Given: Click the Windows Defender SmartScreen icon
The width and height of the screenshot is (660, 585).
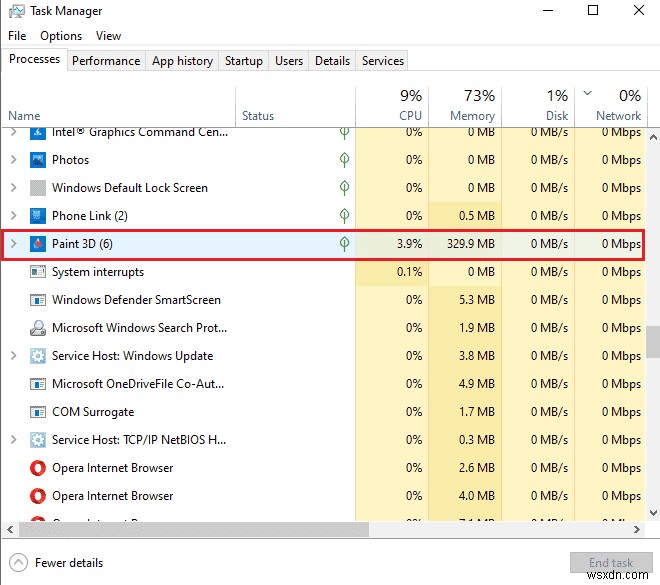Looking at the screenshot, I should (x=38, y=300).
